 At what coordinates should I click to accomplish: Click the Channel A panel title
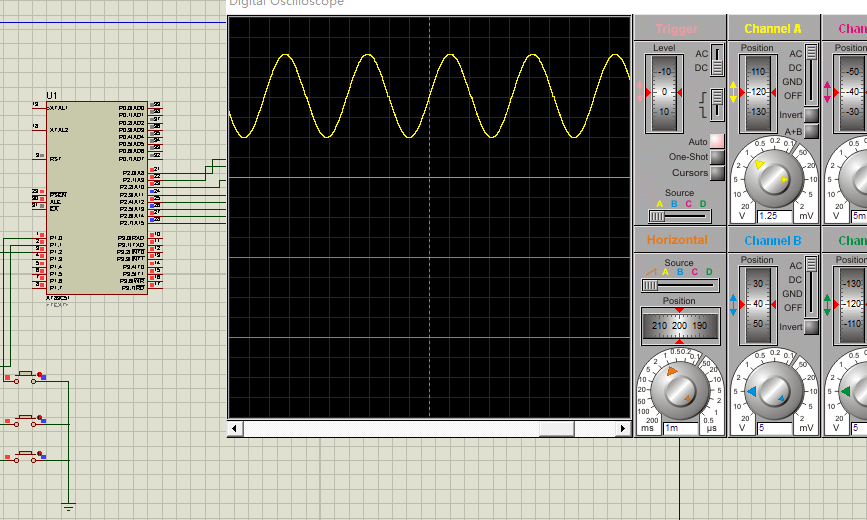coord(772,29)
